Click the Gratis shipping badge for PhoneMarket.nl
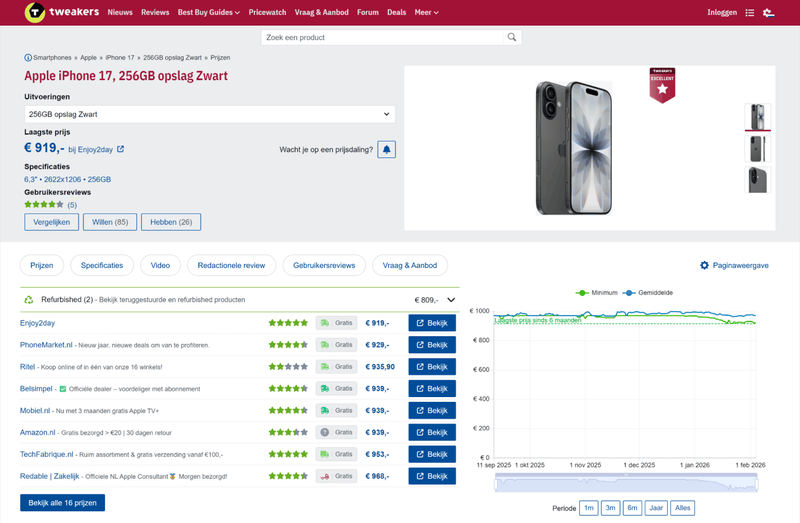The height and width of the screenshot is (523, 800). coord(336,345)
